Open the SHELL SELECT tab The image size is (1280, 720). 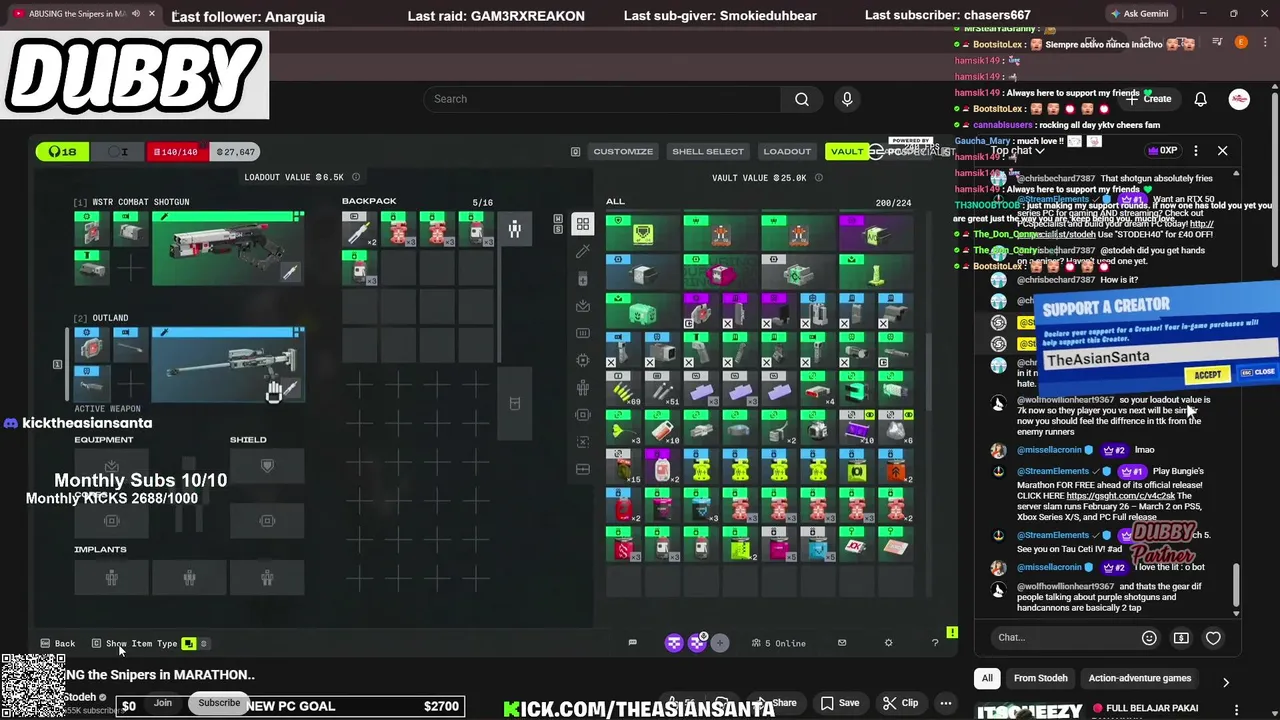(708, 152)
